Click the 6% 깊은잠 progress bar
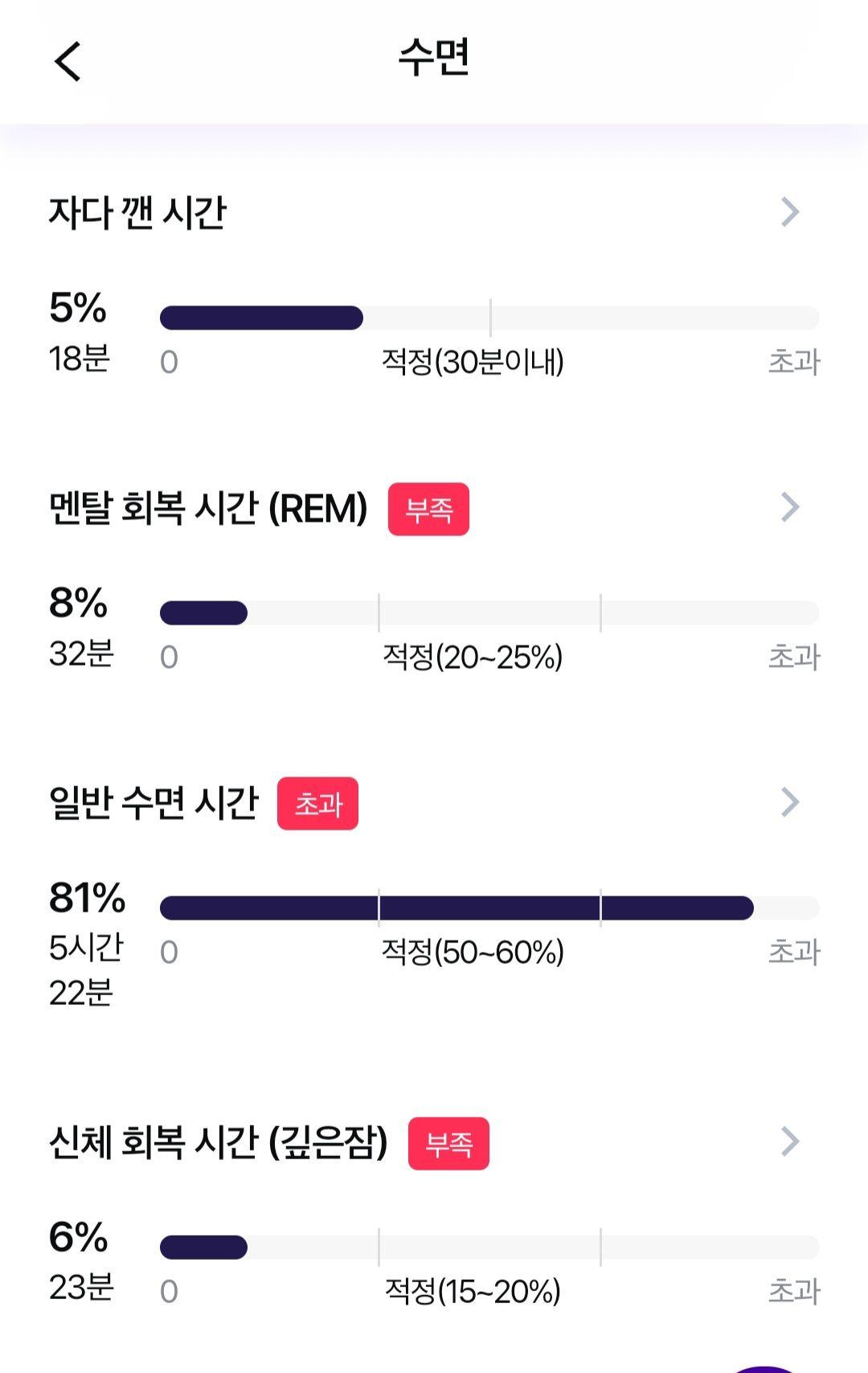868x1373 pixels. (489, 1248)
